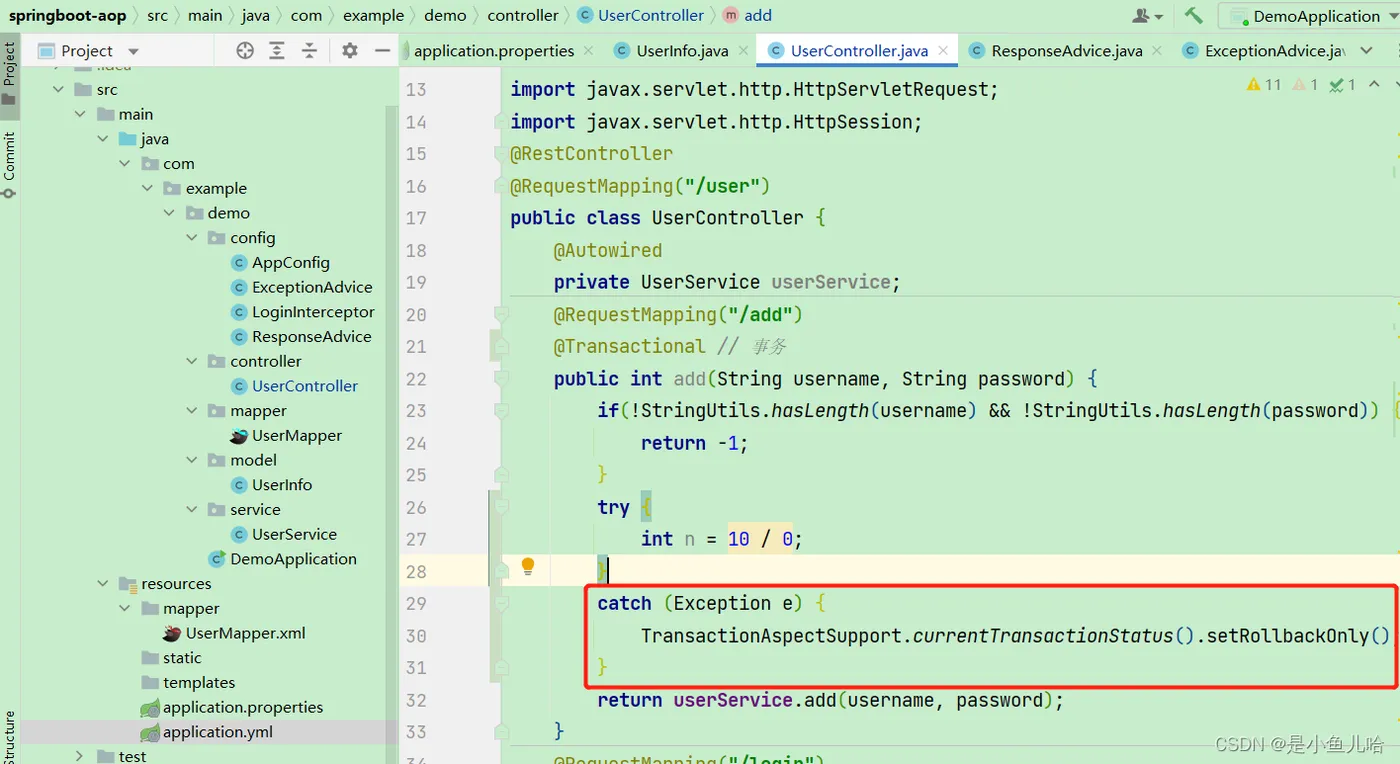Collapse the config package in tree

(x=192, y=238)
